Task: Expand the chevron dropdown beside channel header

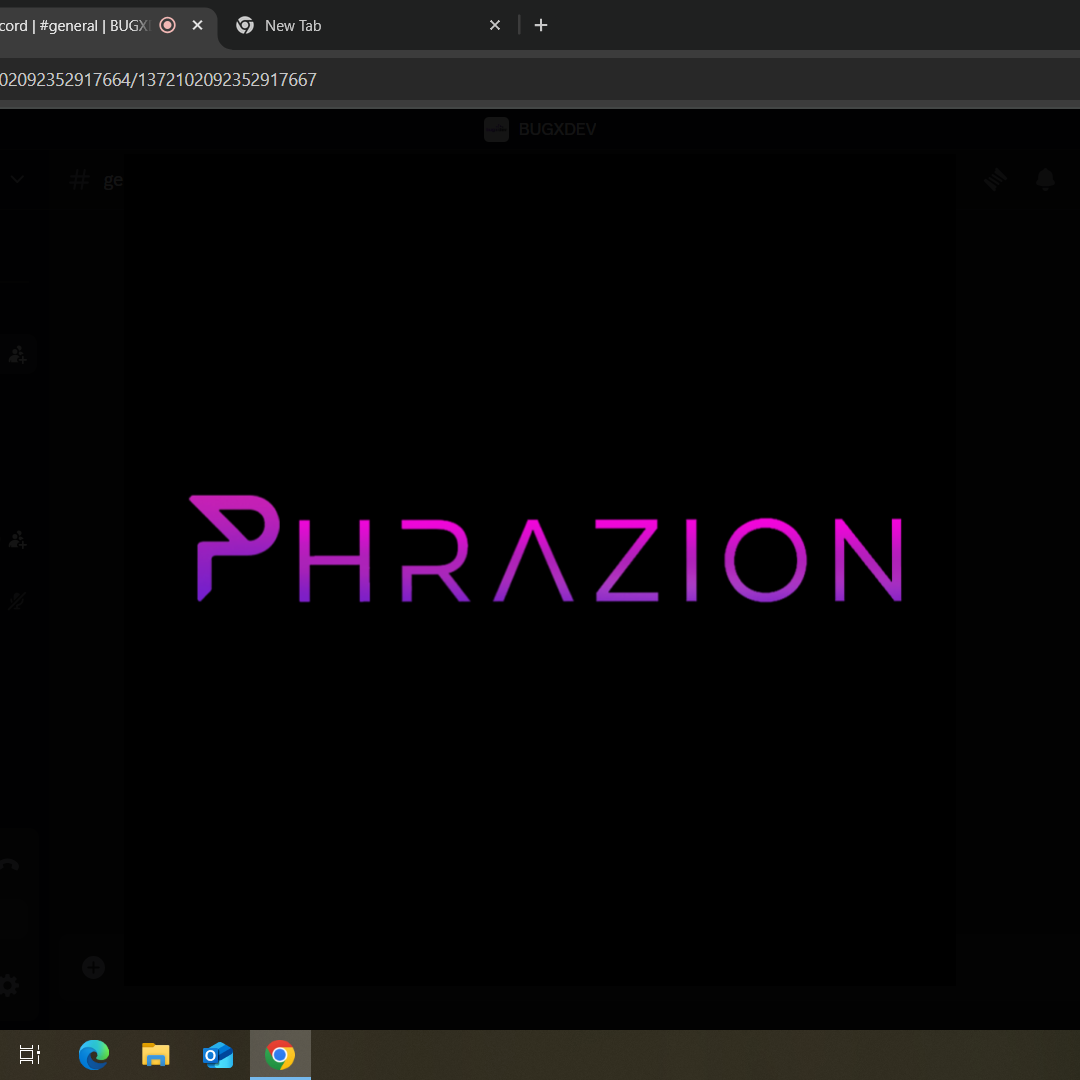Action: coord(18,180)
